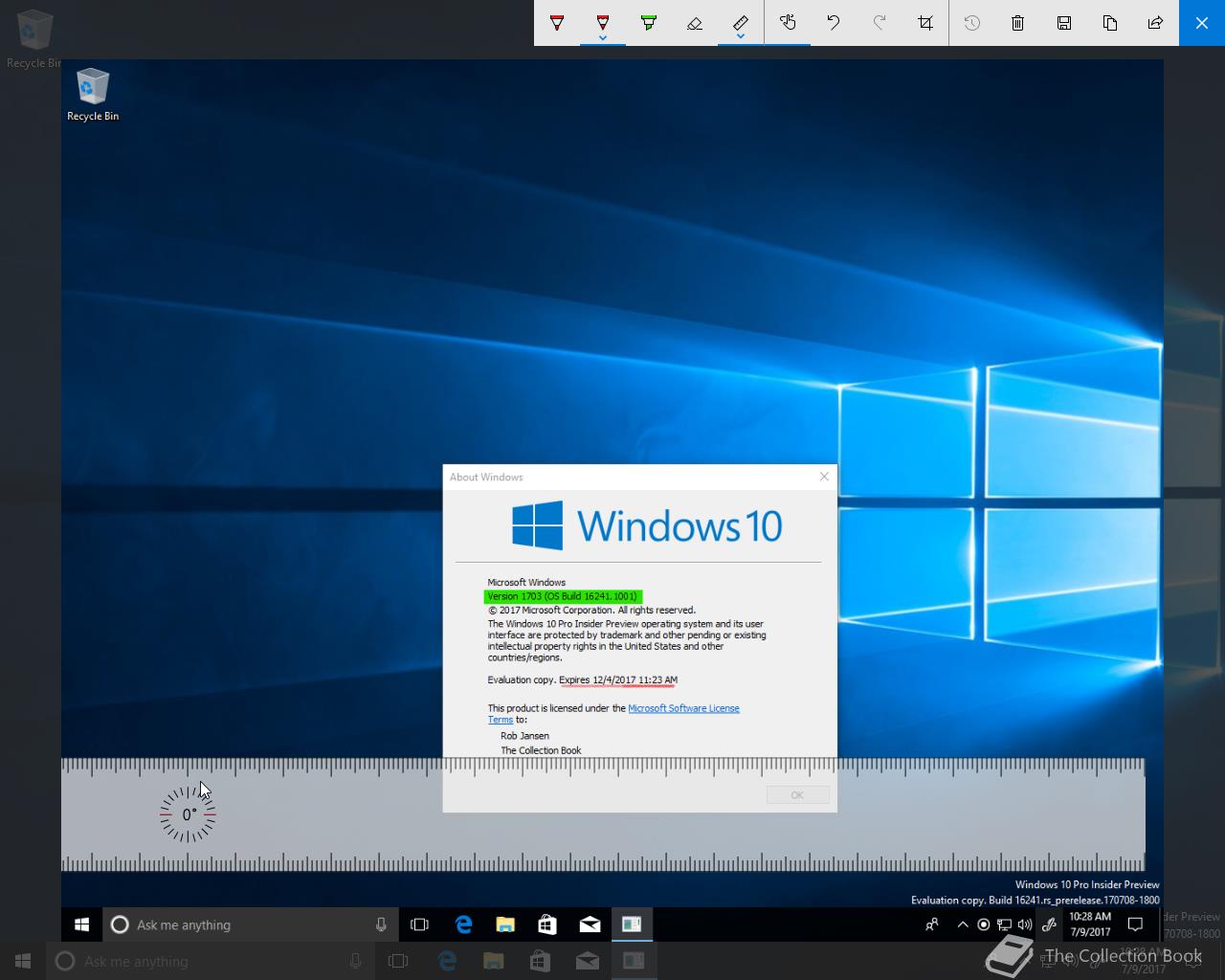1225x980 pixels.
Task: Open the Store app on the taskbar
Action: [547, 924]
